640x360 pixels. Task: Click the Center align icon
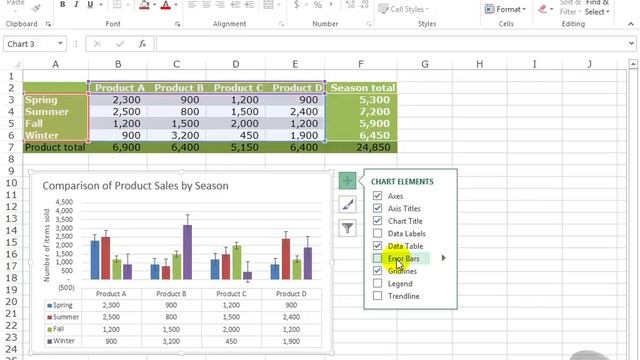206,5
